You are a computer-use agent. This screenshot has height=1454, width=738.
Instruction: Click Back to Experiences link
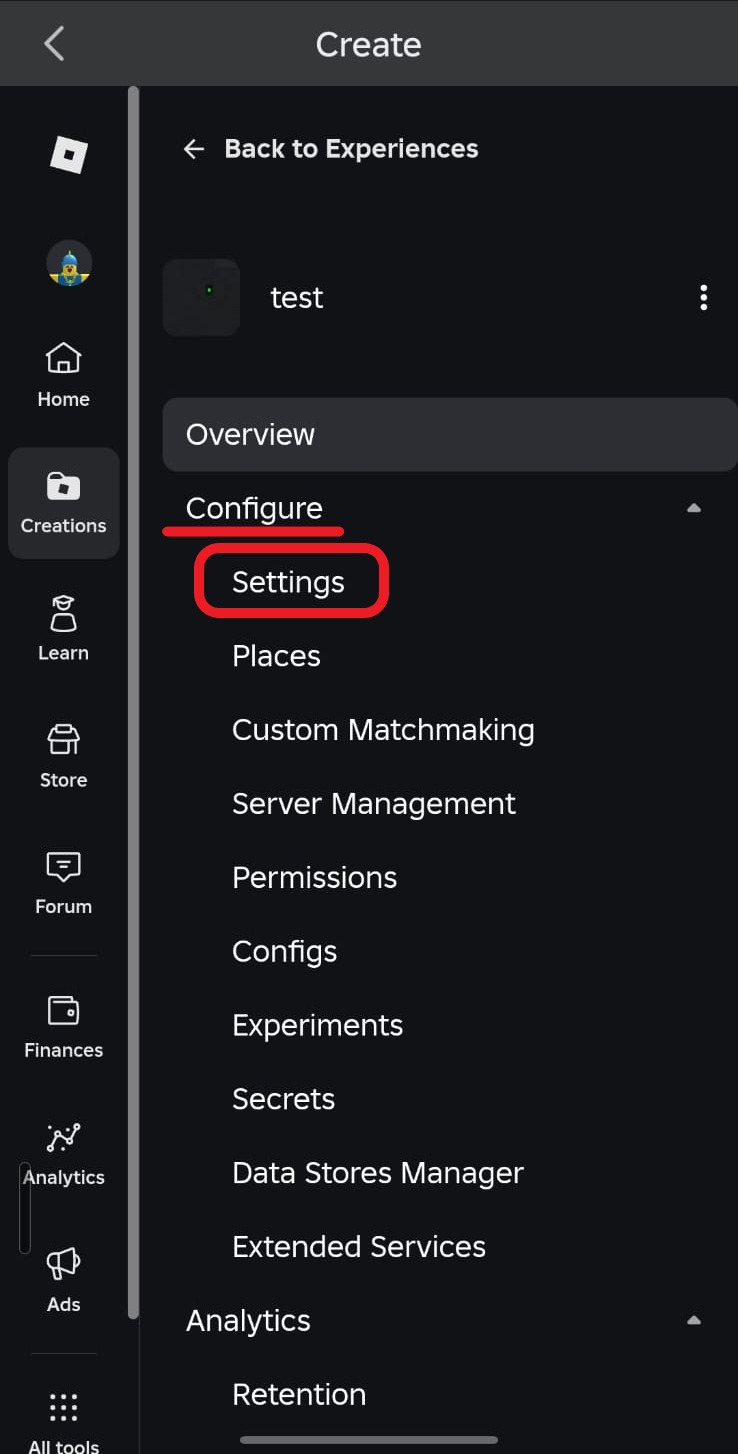[x=331, y=149]
